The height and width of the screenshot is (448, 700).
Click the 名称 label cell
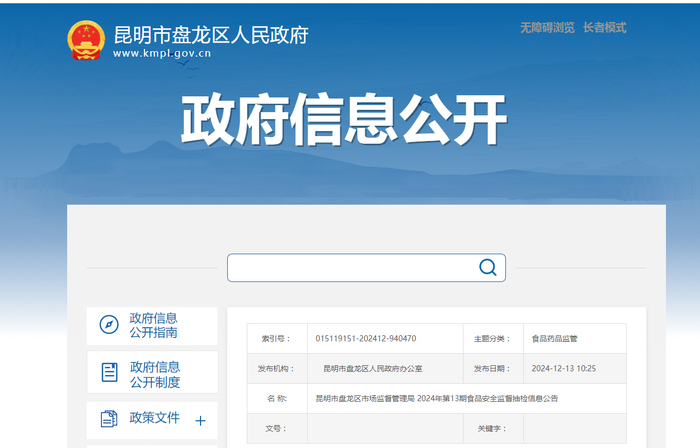pyautogui.click(x=277, y=398)
